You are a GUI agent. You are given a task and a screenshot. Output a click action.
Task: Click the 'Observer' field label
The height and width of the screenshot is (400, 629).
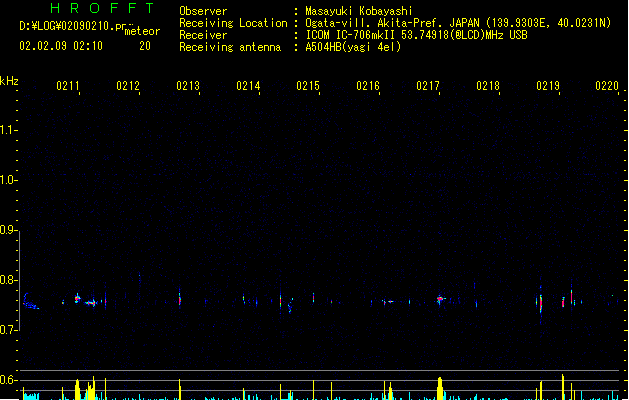tap(203, 11)
